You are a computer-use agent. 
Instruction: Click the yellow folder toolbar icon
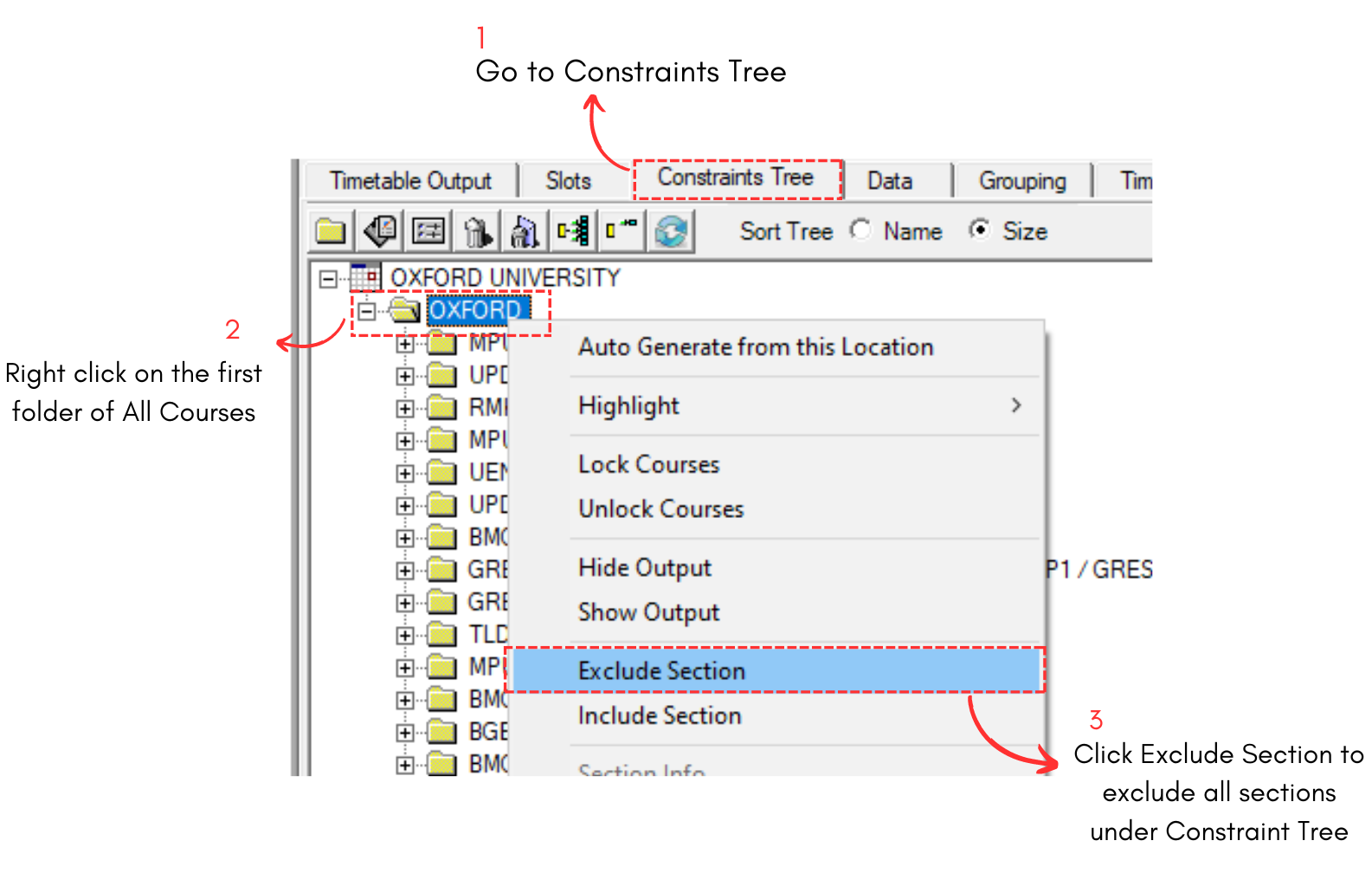330,231
